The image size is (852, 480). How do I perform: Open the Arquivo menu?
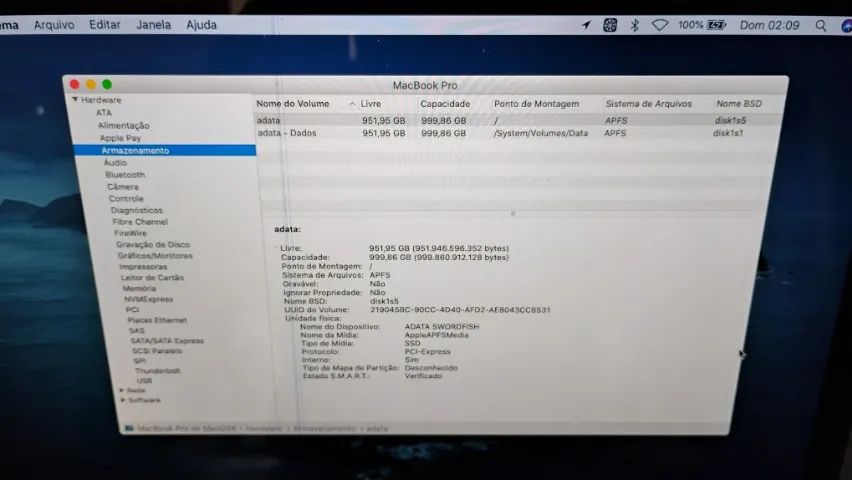click(54, 25)
